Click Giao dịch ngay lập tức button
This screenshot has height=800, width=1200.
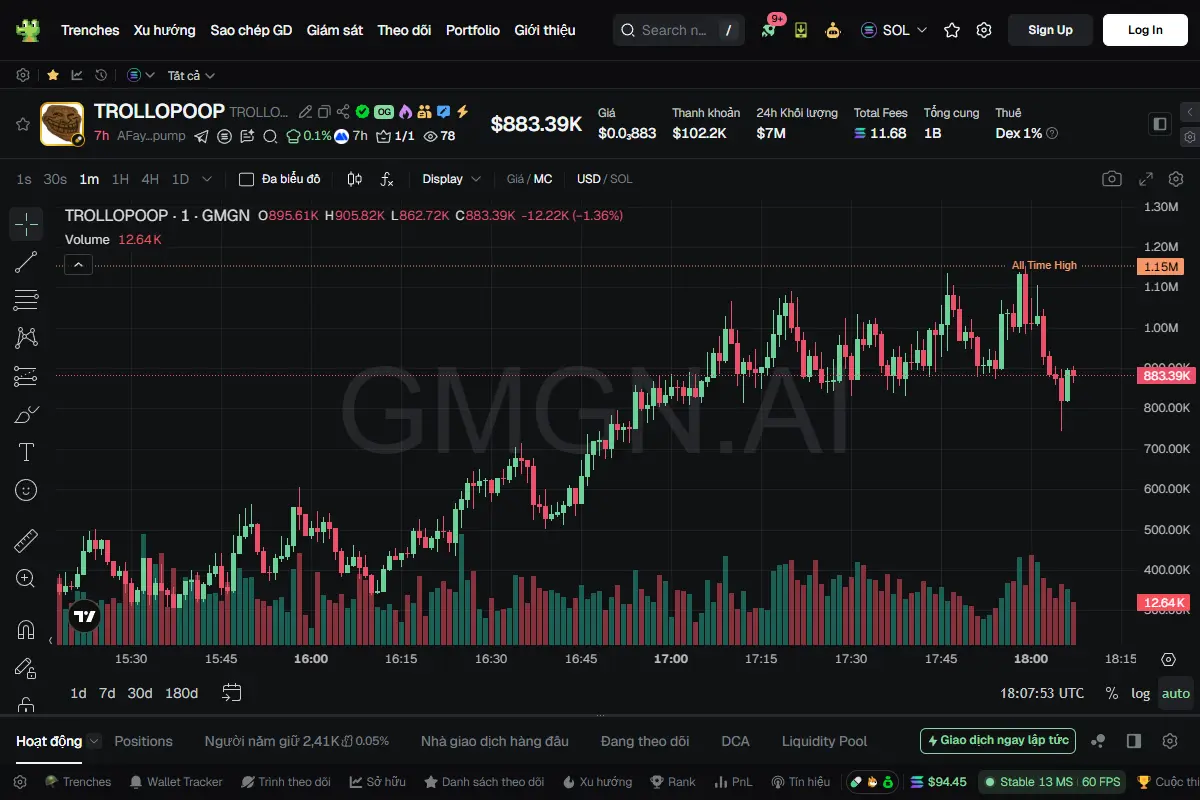coord(998,741)
